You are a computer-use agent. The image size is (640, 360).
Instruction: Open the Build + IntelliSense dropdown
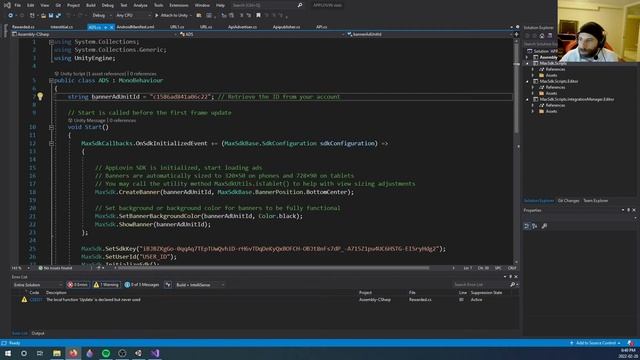coord(200,284)
